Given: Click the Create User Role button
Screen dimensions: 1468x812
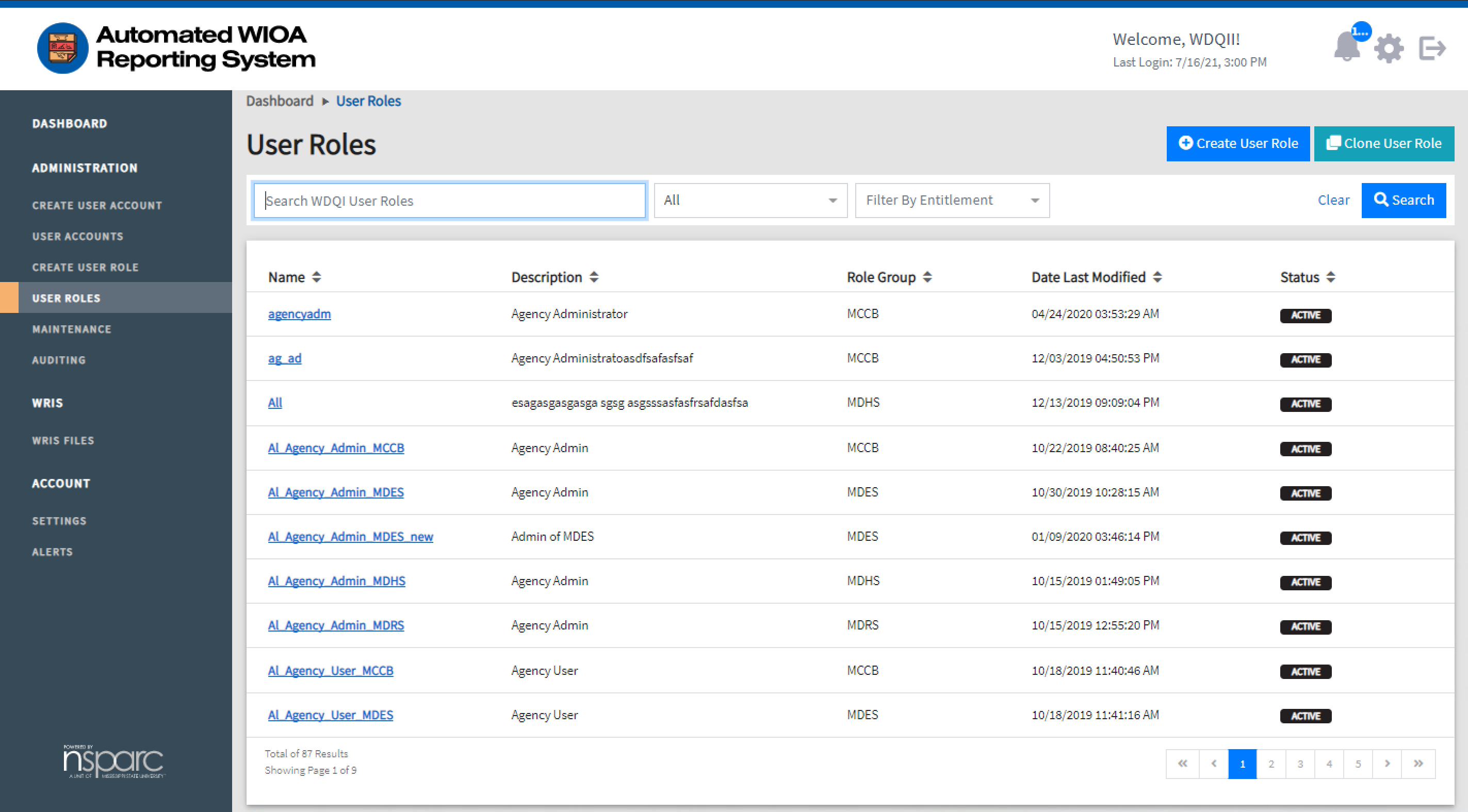Looking at the screenshot, I should point(1238,143).
